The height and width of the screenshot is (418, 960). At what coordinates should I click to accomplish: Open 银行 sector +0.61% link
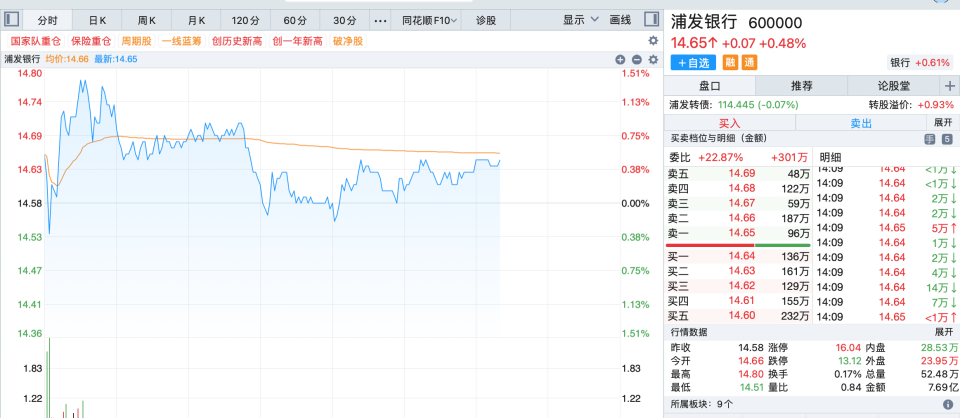(x=920, y=62)
